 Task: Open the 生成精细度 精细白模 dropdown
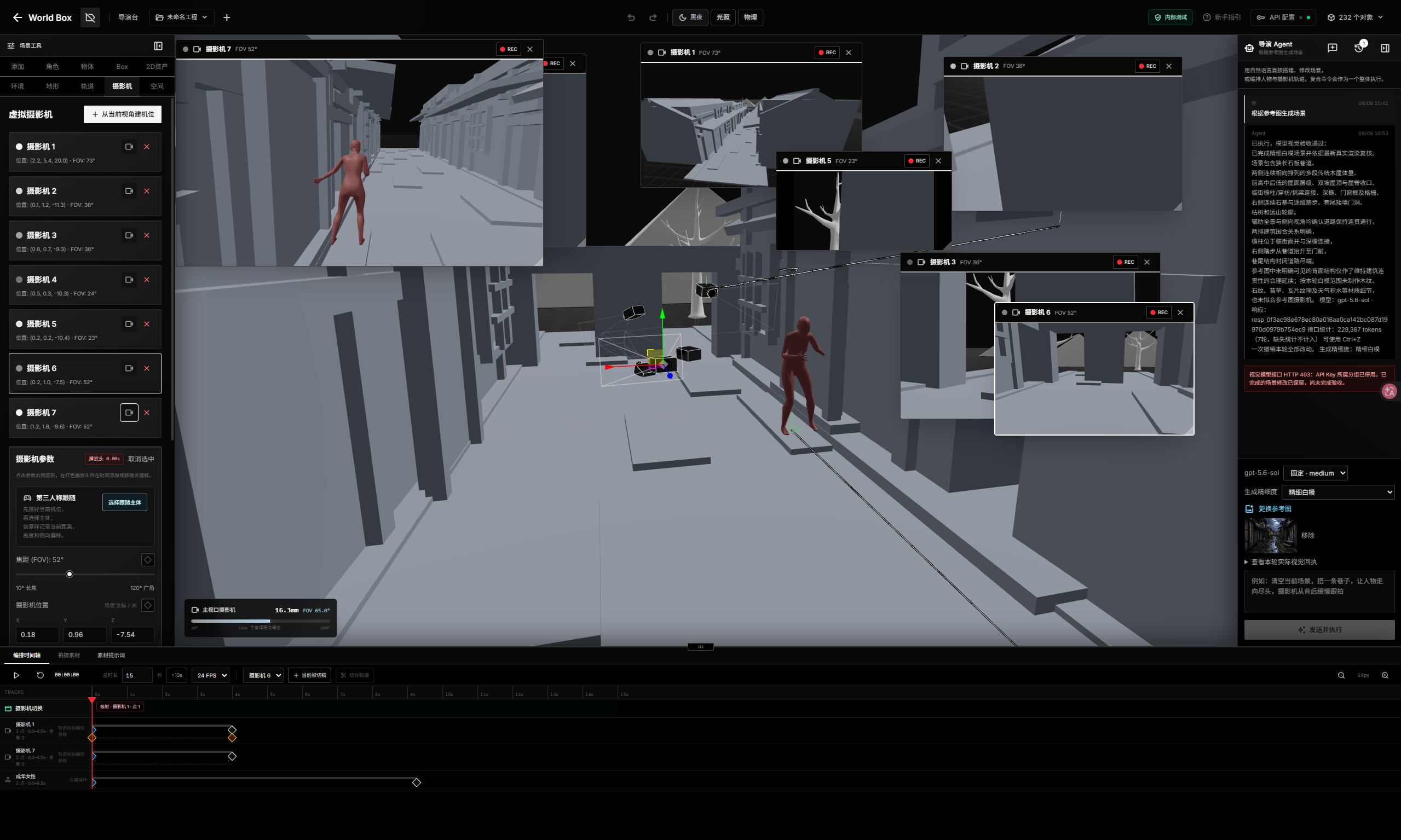[x=1338, y=493]
